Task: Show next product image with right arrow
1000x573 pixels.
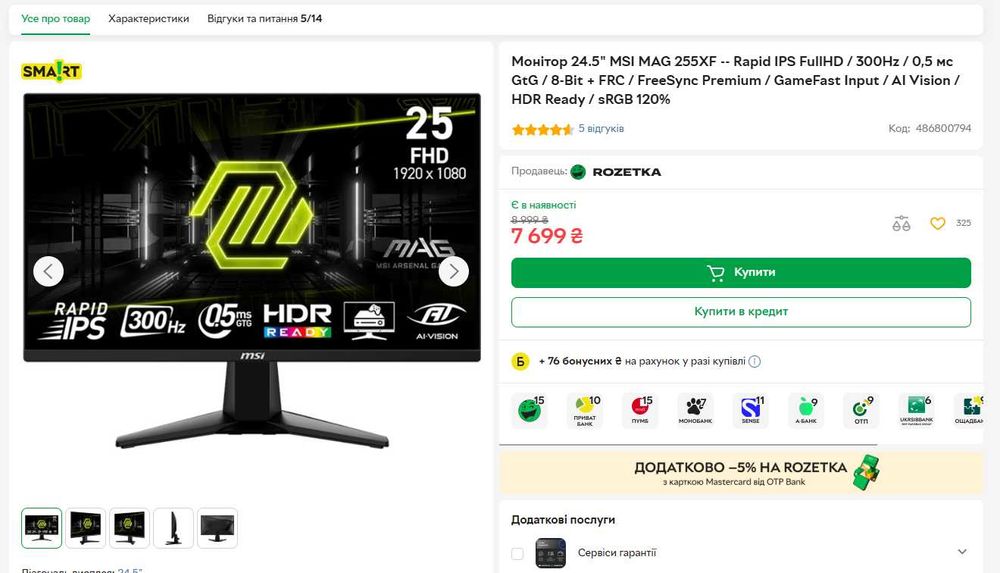Action: click(453, 271)
